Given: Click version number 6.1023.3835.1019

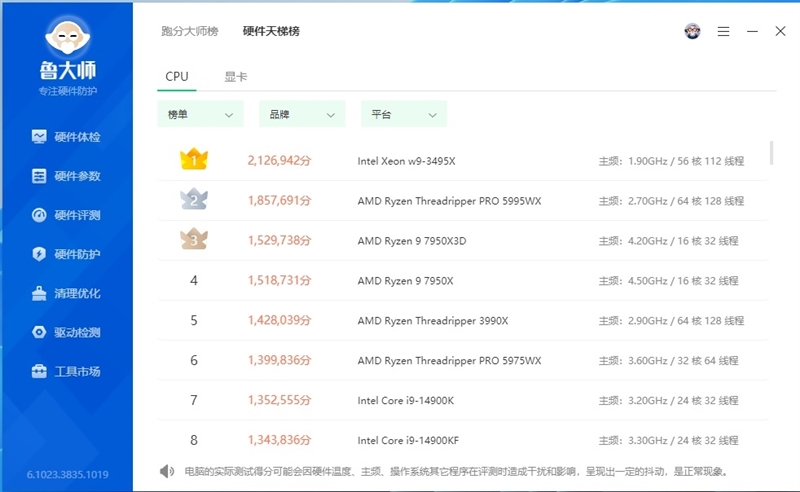Looking at the screenshot, I should click(67, 475).
